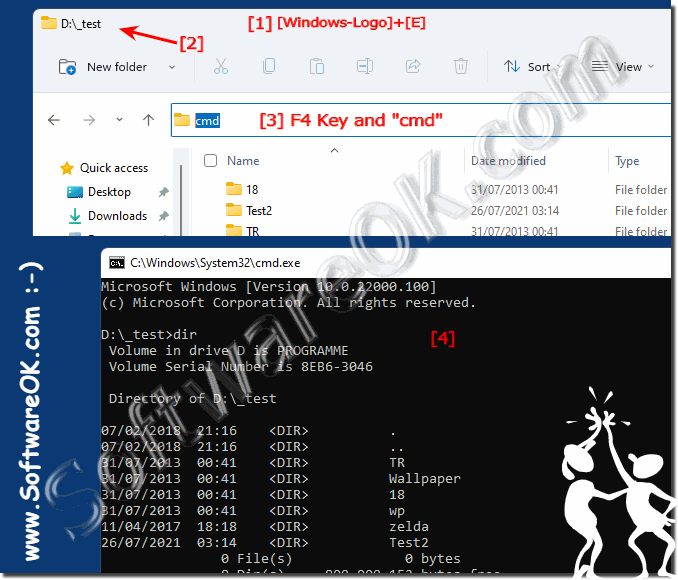The width and height of the screenshot is (678, 580).
Task: Click the New folder button
Action: [103, 67]
